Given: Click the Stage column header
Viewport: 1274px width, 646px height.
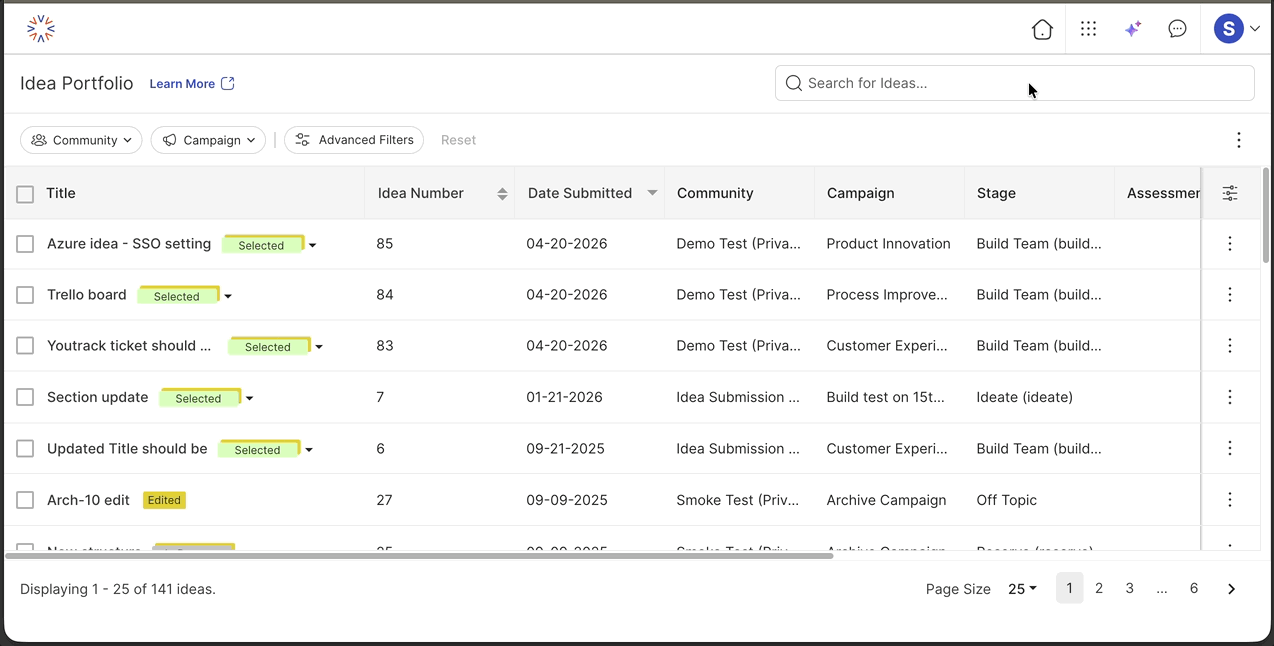Looking at the screenshot, I should tap(996, 193).
